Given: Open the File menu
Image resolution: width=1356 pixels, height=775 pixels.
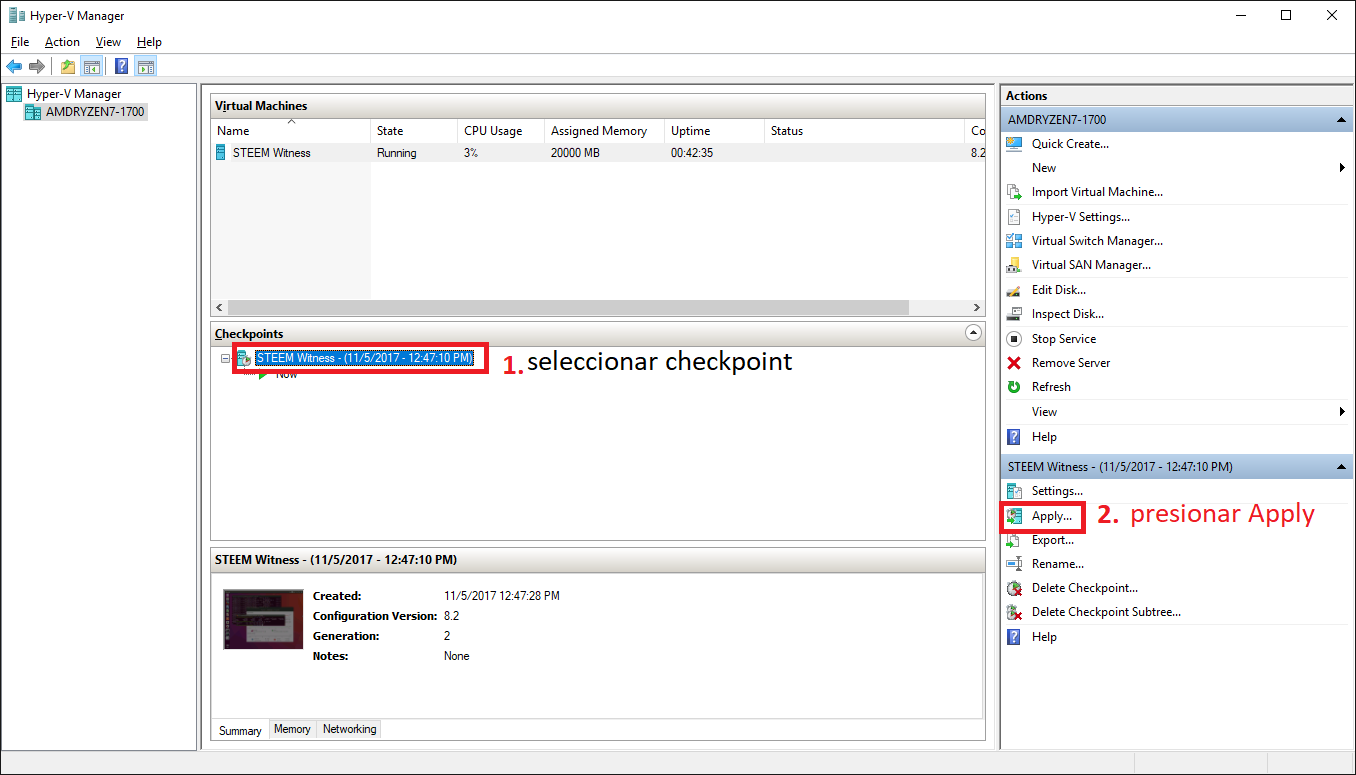Looking at the screenshot, I should [20, 42].
